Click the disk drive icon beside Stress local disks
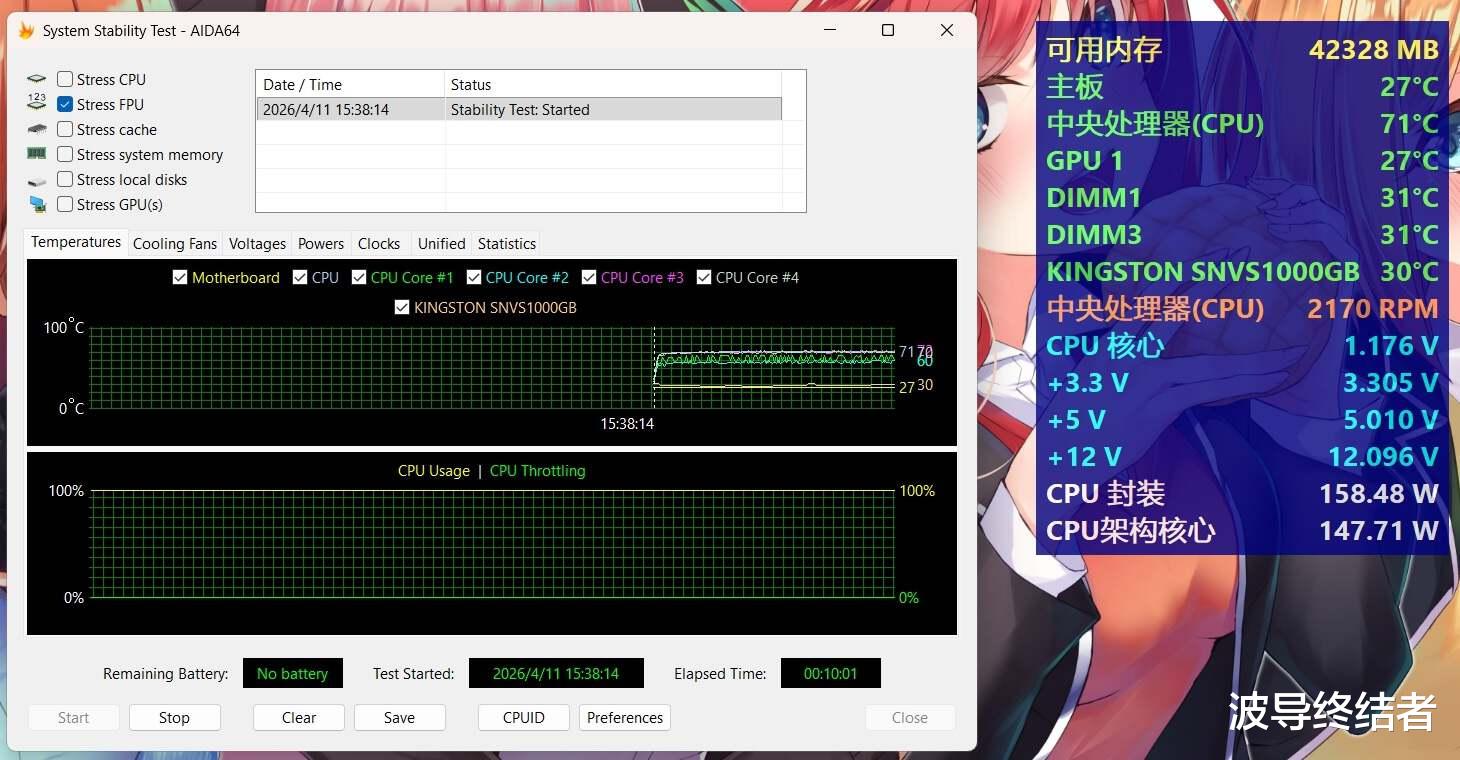Image resolution: width=1460 pixels, height=760 pixels. pyautogui.click(x=37, y=180)
